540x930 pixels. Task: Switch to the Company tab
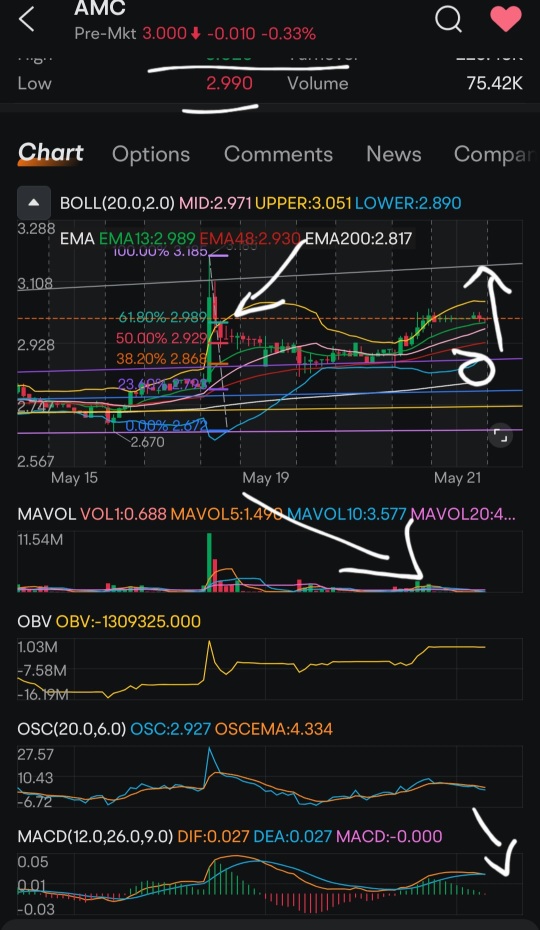[493, 154]
